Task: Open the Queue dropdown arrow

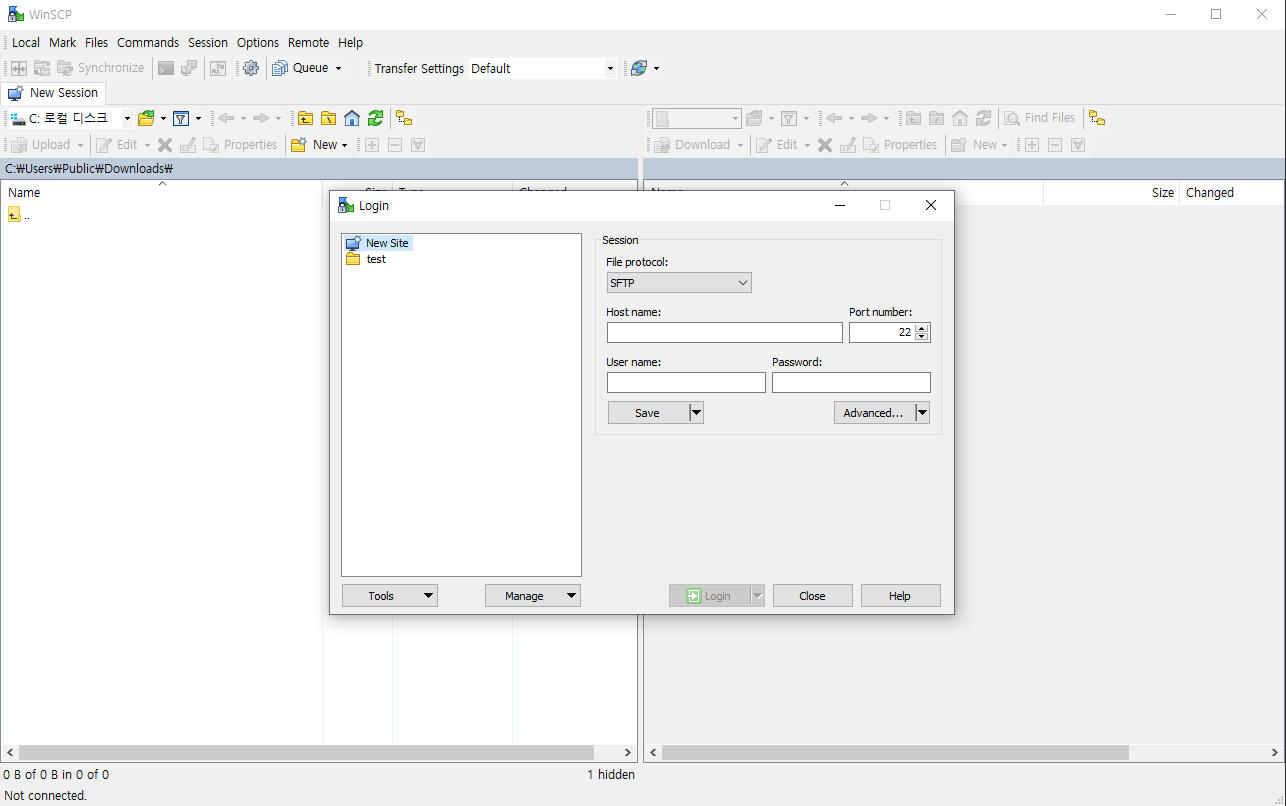Action: (338, 68)
